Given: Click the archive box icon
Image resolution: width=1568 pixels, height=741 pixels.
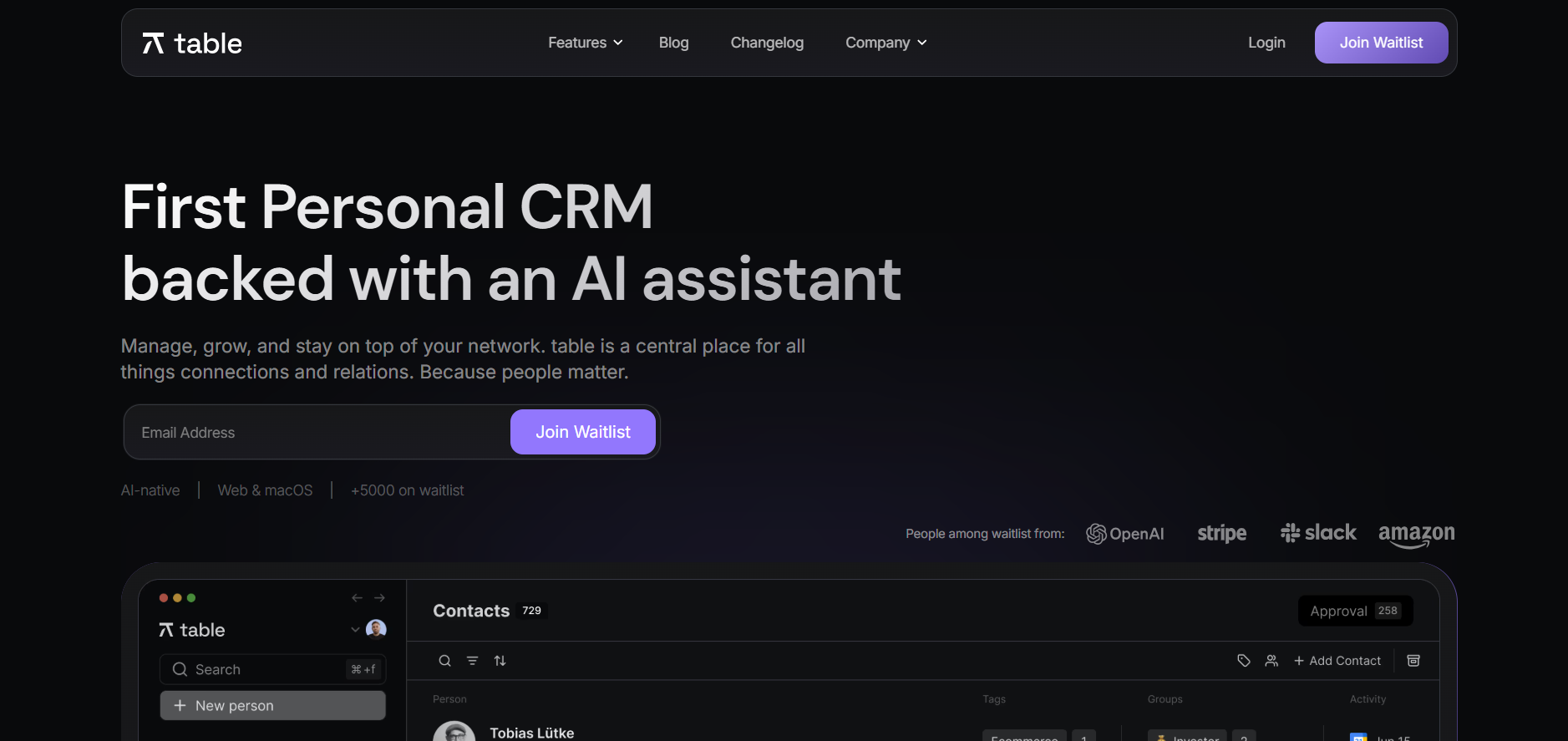Looking at the screenshot, I should click(x=1413, y=661).
